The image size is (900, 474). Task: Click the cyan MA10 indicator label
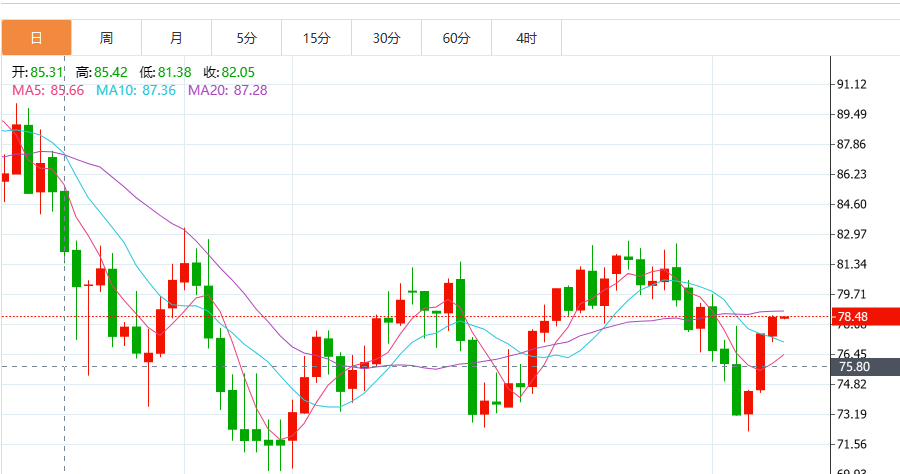(135, 91)
